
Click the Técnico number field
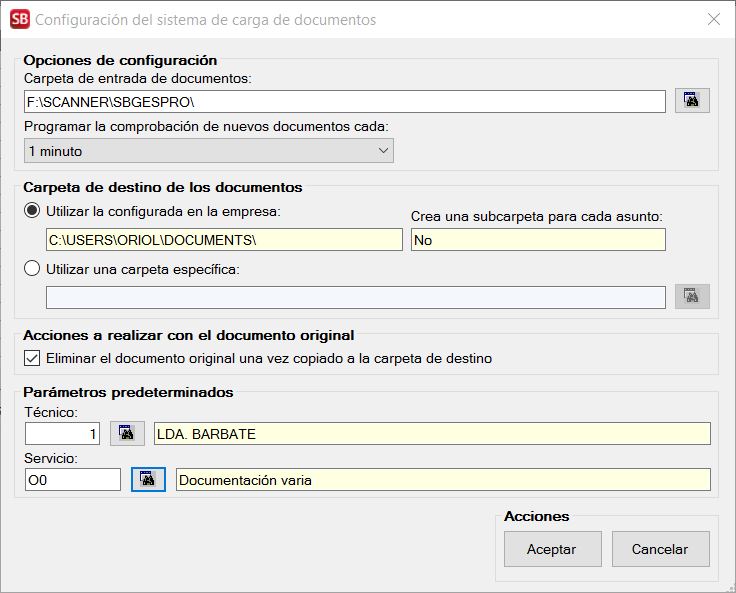[x=62, y=433]
